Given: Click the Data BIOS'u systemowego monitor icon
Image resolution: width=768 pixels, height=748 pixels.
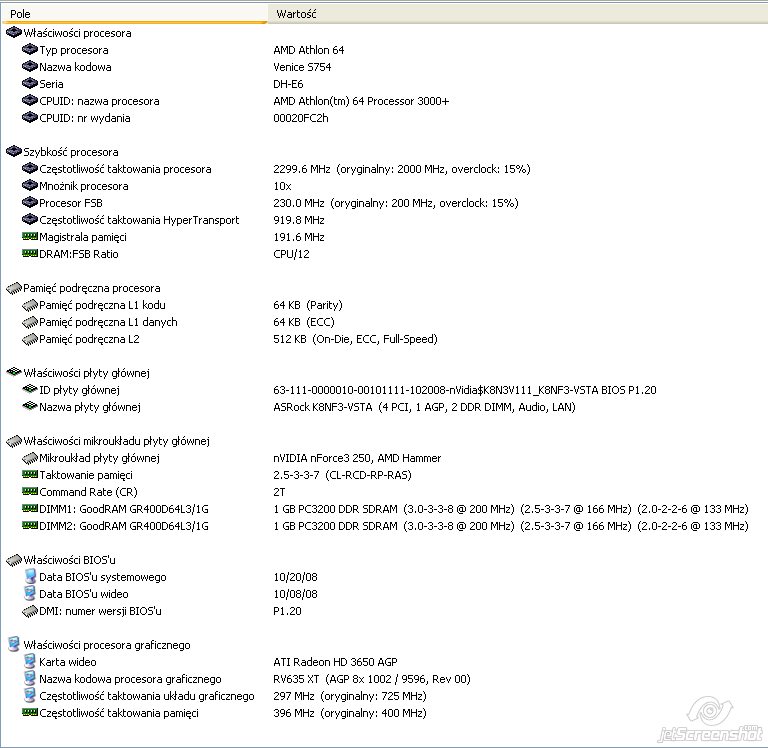Looking at the screenshot, I should click(x=30, y=577).
